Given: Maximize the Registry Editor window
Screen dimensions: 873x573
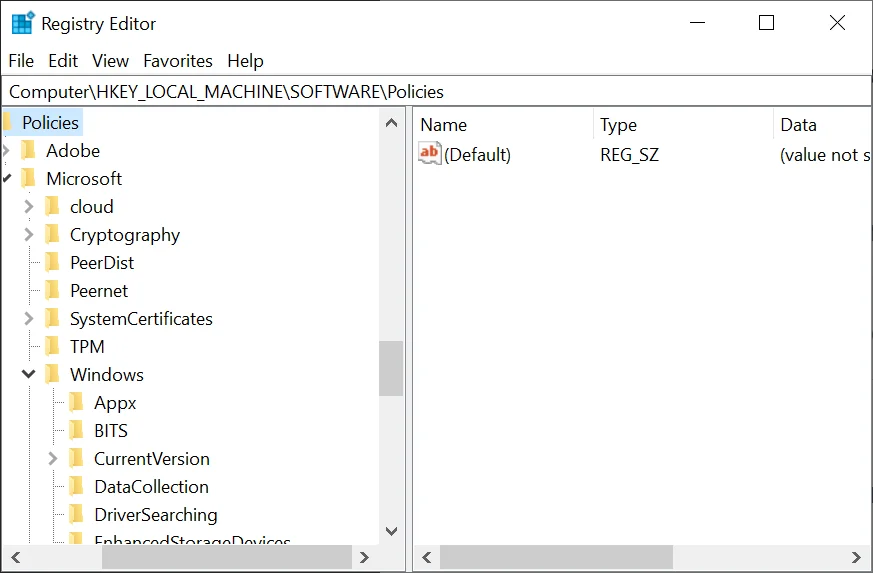Looking at the screenshot, I should tap(767, 23).
